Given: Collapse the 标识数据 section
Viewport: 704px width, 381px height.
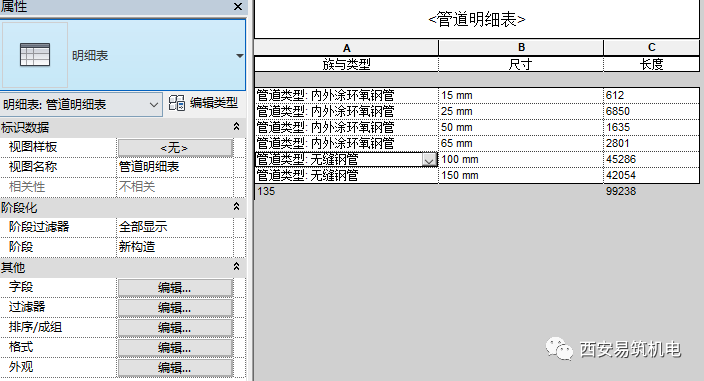Looking at the screenshot, I should (x=237, y=127).
